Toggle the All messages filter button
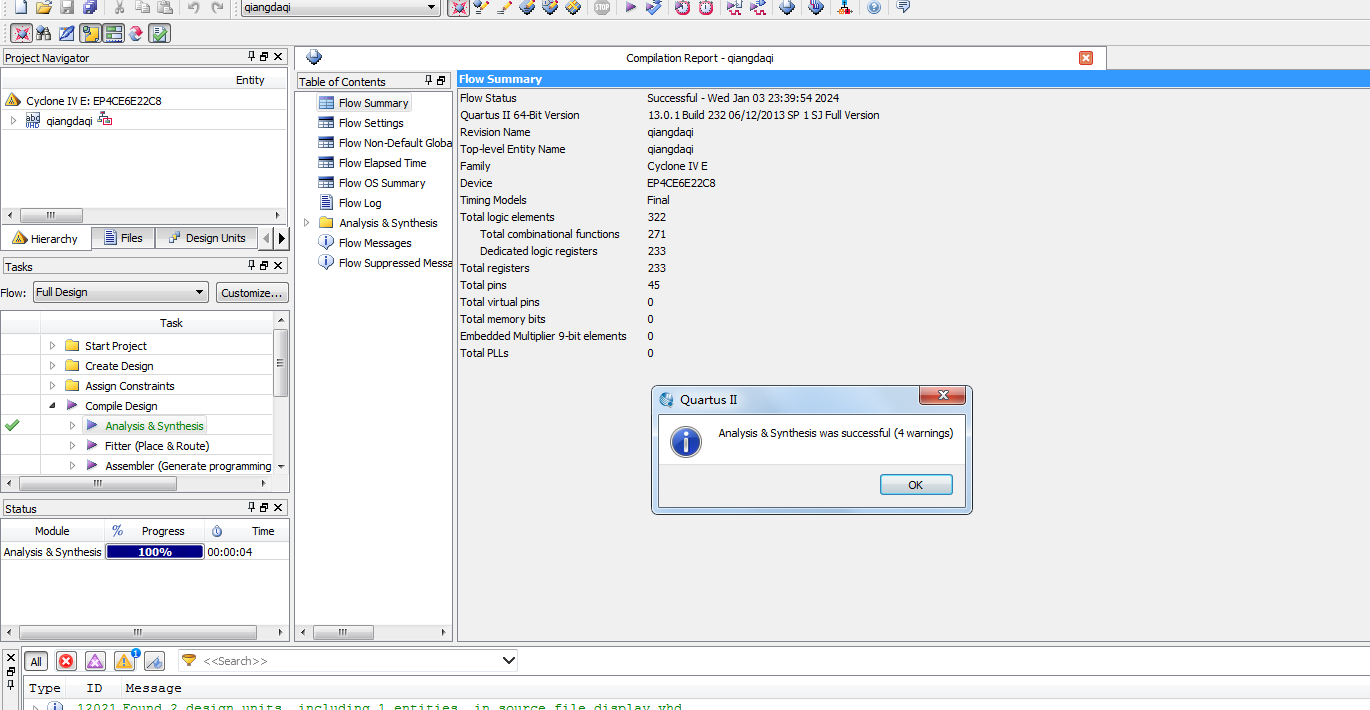This screenshot has height=710, width=1370. coord(36,661)
